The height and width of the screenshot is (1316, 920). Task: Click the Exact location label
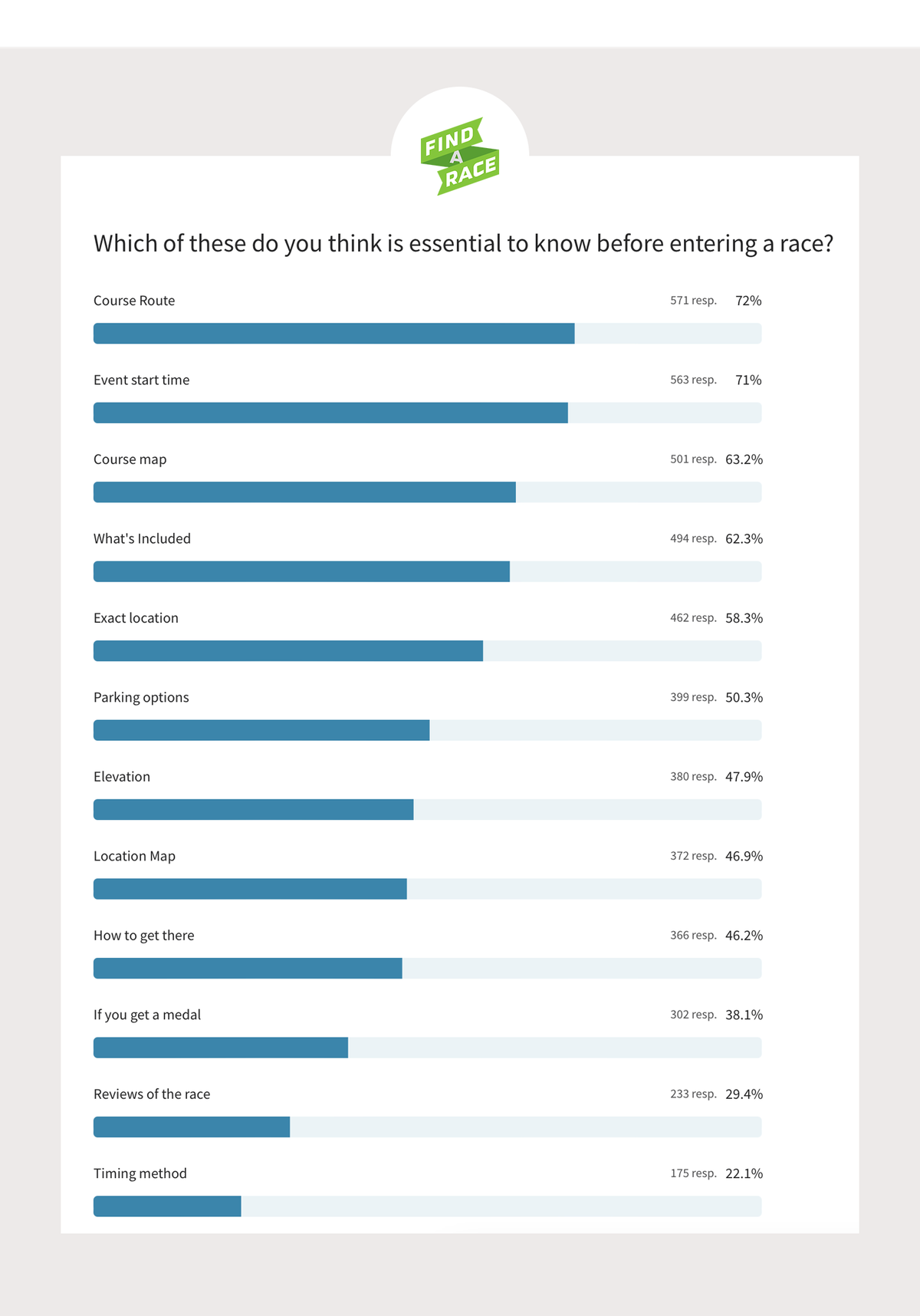(136, 618)
